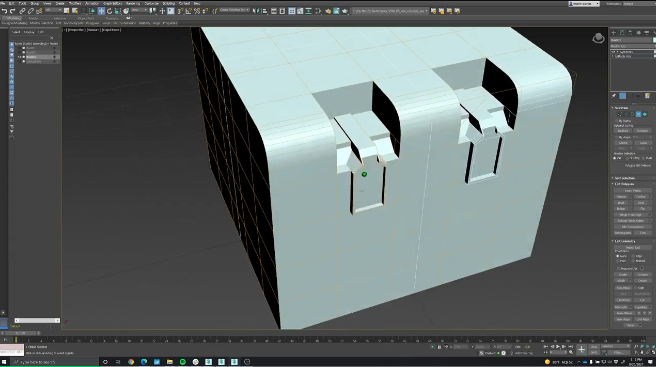Viewport: 656px width, 367px height.
Task: Click the Play Animation button
Action: tap(558, 346)
